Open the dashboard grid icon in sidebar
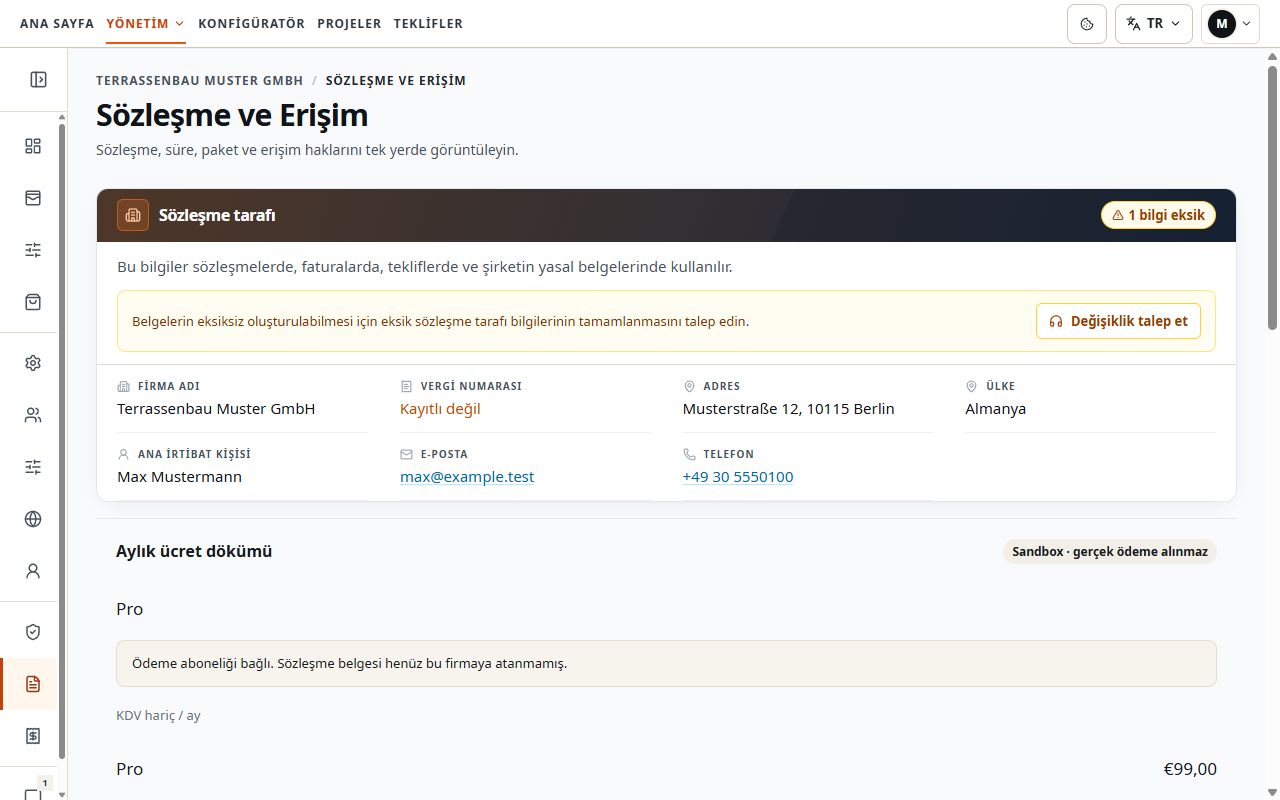 pyautogui.click(x=33, y=146)
